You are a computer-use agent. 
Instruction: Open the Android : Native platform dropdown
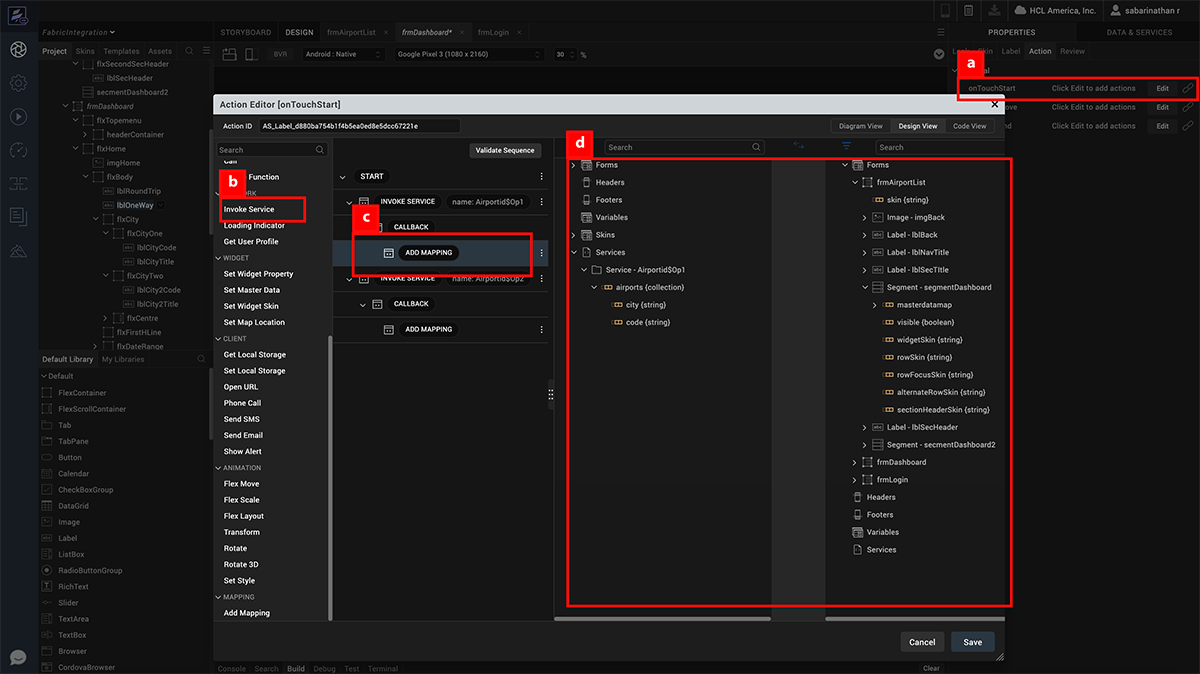click(343, 54)
